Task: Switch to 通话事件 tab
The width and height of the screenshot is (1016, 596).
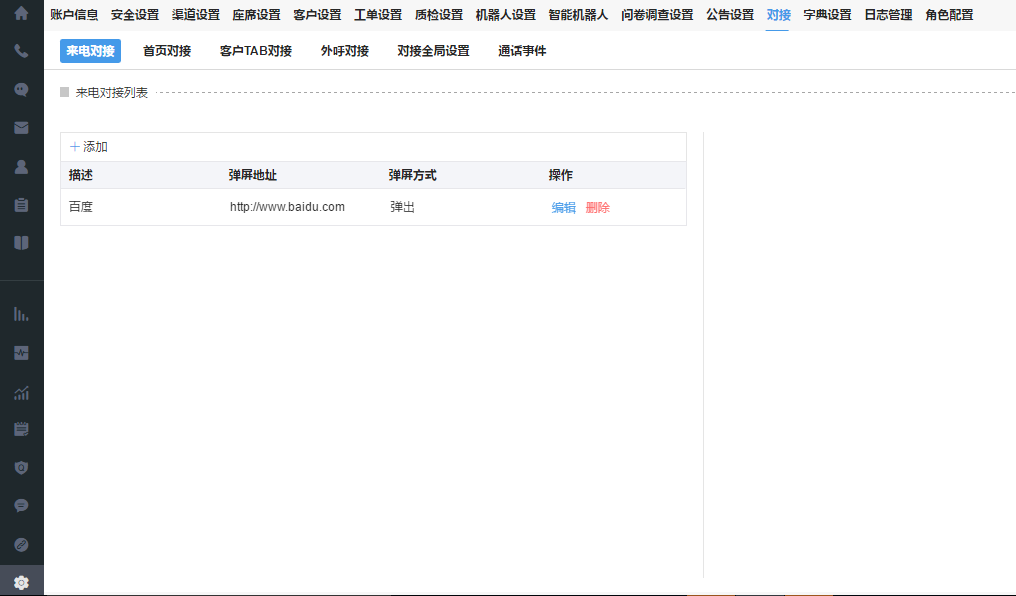Action: point(522,51)
